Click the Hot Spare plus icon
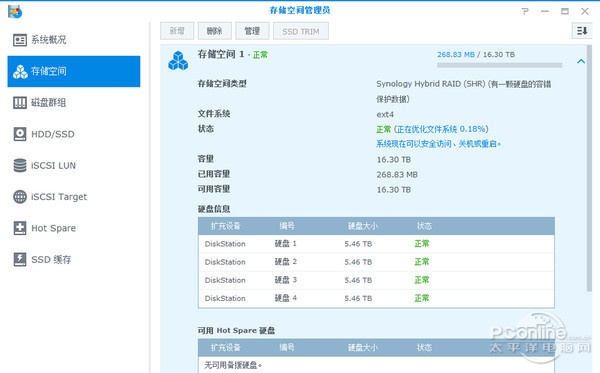Image resolution: width=600 pixels, height=373 pixels. coord(20,228)
